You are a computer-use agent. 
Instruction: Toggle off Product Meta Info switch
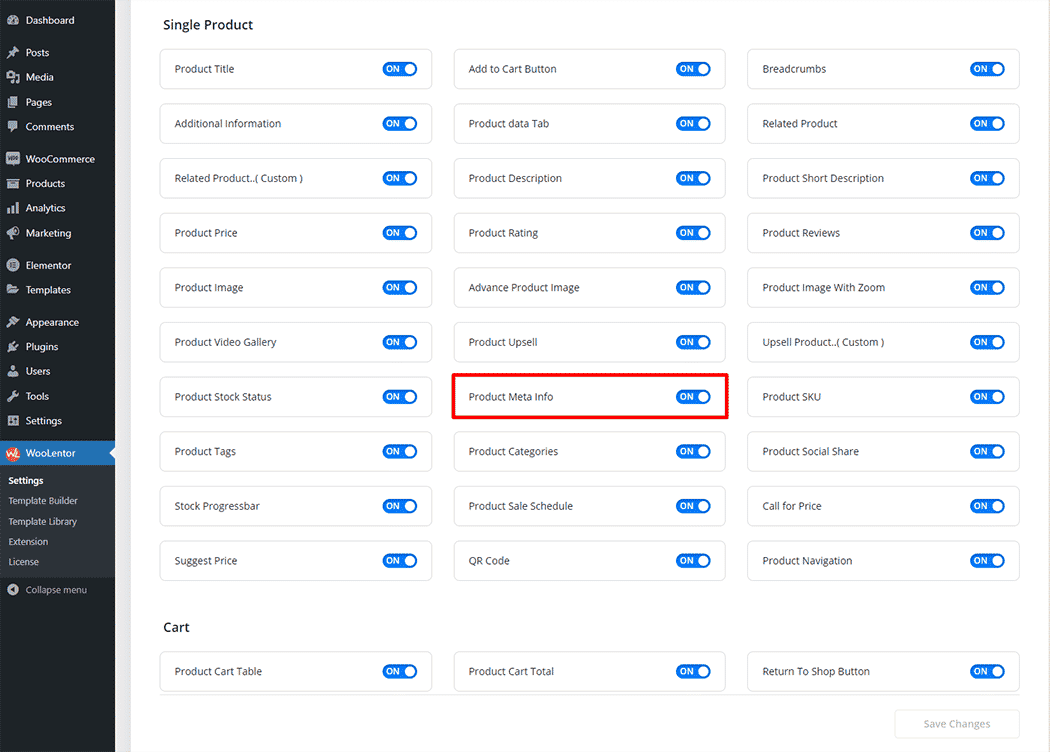693,397
